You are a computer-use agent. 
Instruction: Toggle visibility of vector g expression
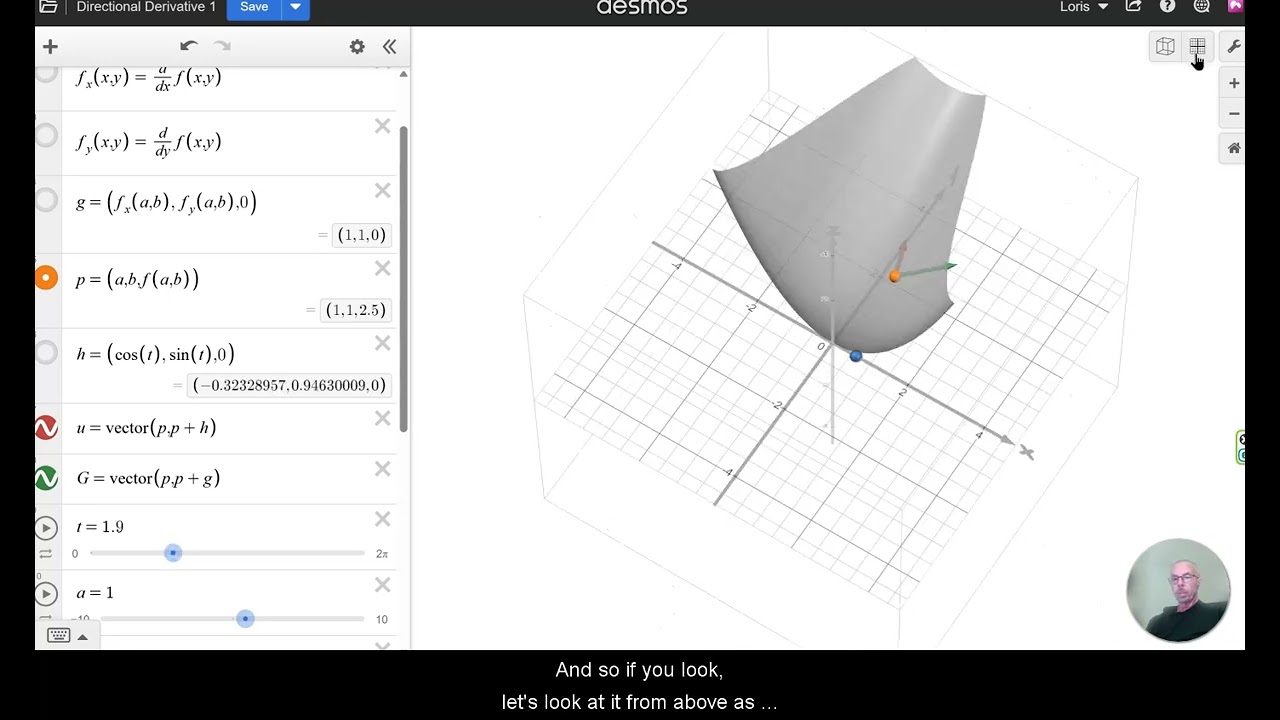point(46,201)
